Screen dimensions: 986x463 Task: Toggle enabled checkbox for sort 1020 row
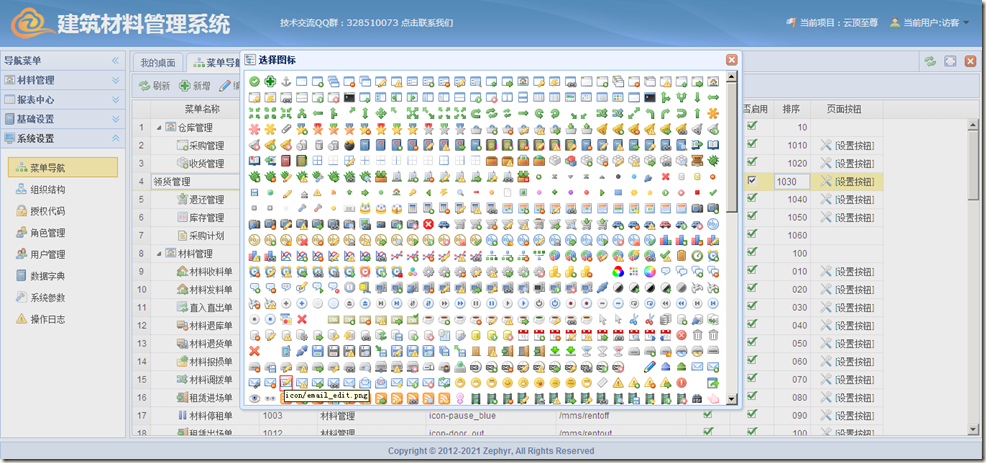(751, 162)
